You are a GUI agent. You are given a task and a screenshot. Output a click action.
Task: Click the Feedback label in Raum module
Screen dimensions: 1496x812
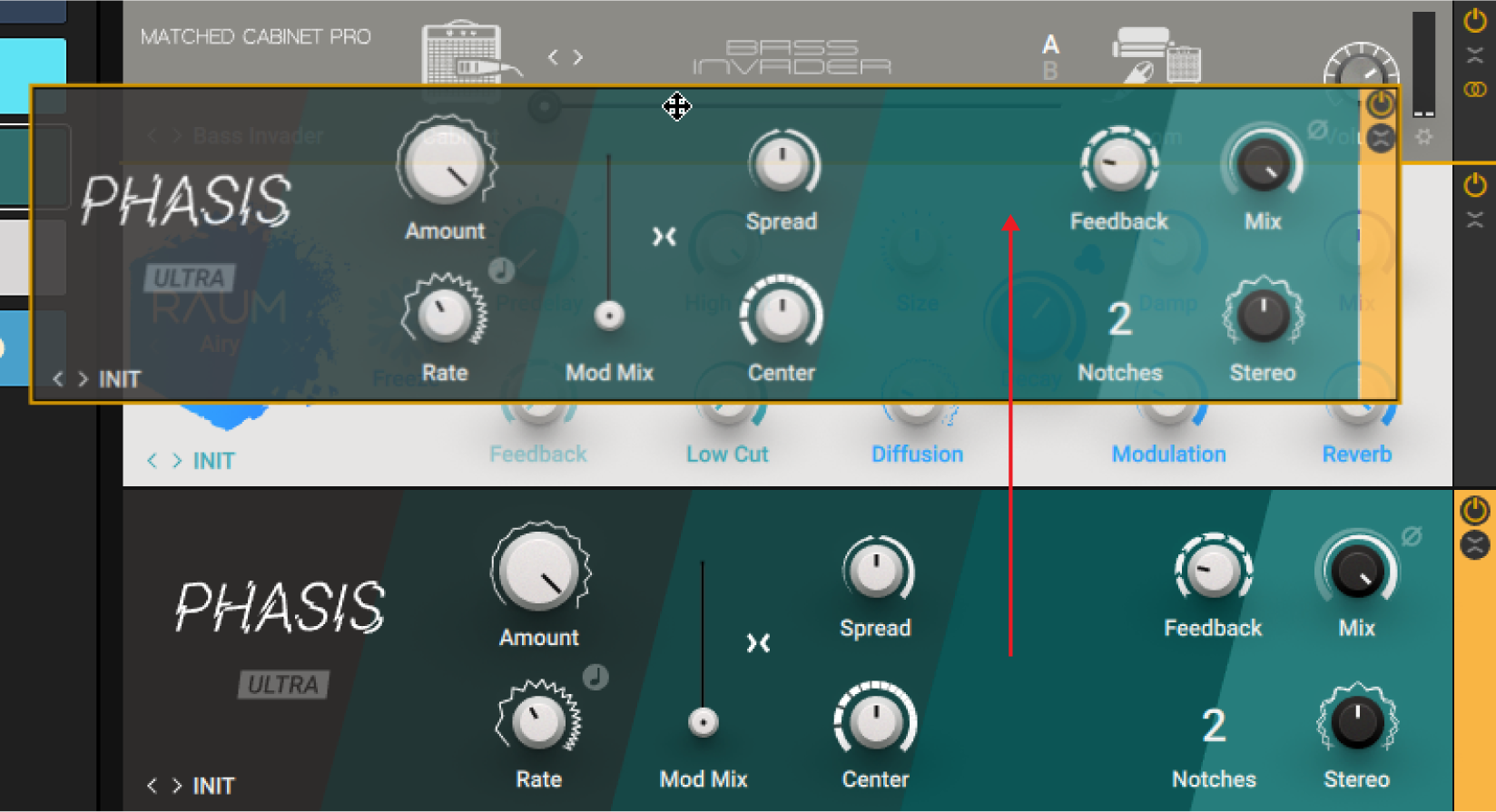(x=537, y=454)
